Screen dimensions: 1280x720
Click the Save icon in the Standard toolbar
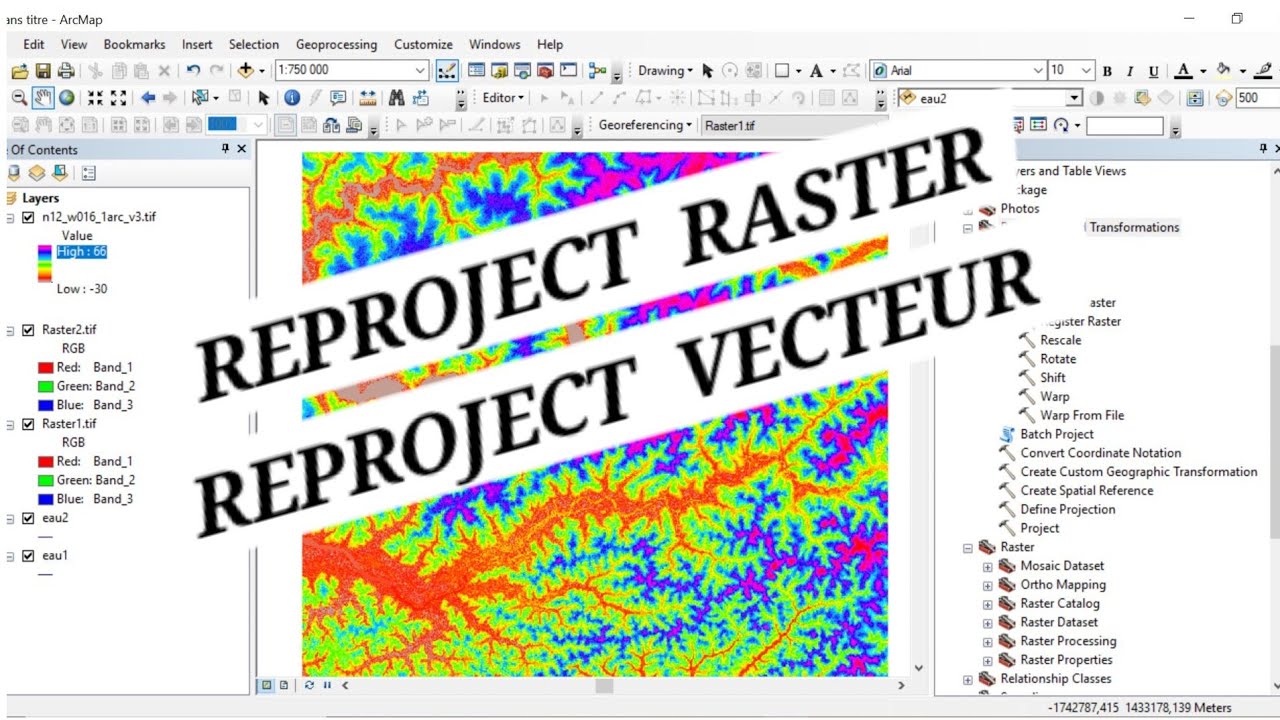[x=42, y=71]
